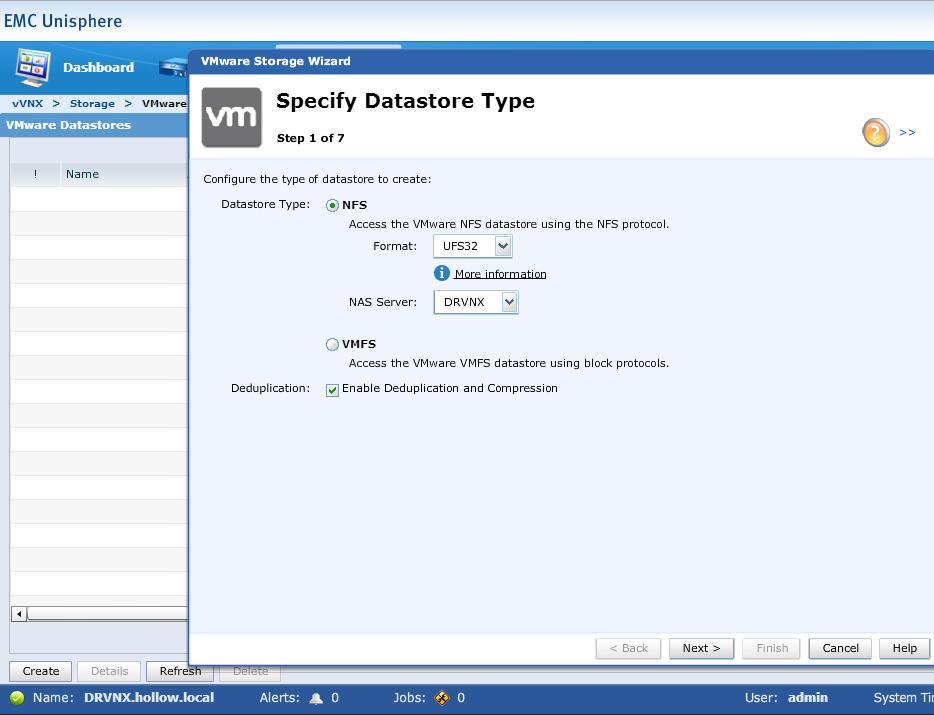Click the vVNX breadcrumb link

tap(27, 104)
